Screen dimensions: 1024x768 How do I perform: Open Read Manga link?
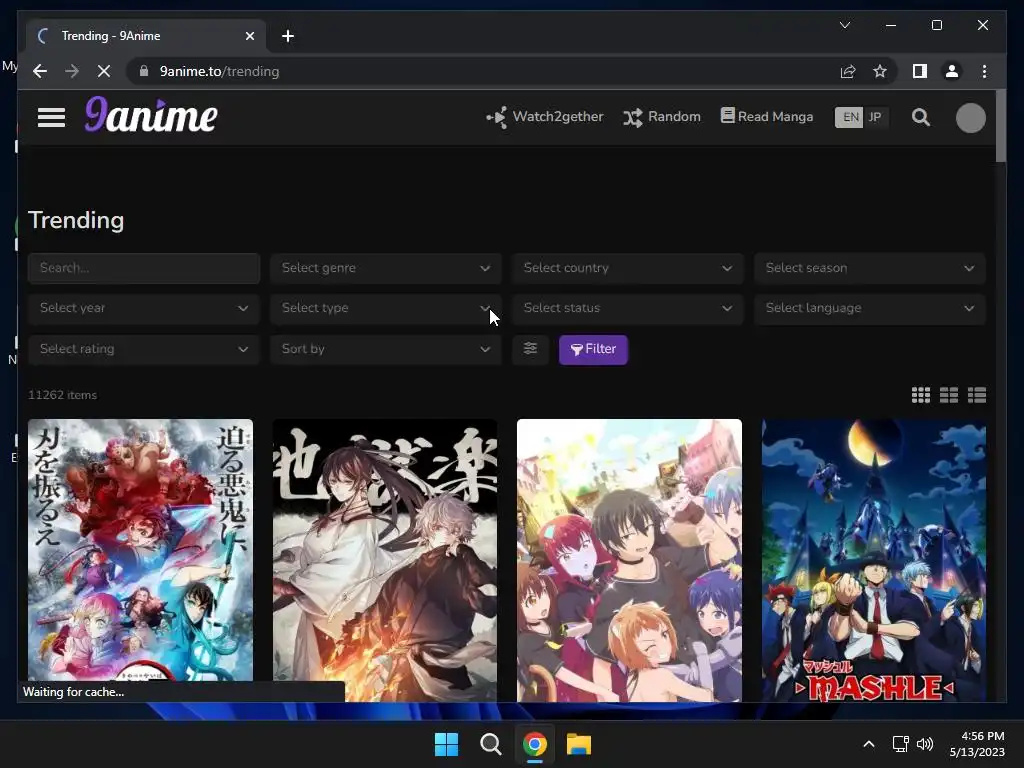pyautogui.click(x=767, y=116)
